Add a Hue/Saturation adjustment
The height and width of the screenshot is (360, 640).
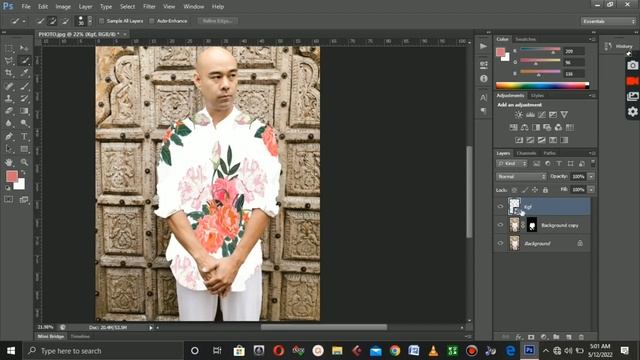click(513, 127)
